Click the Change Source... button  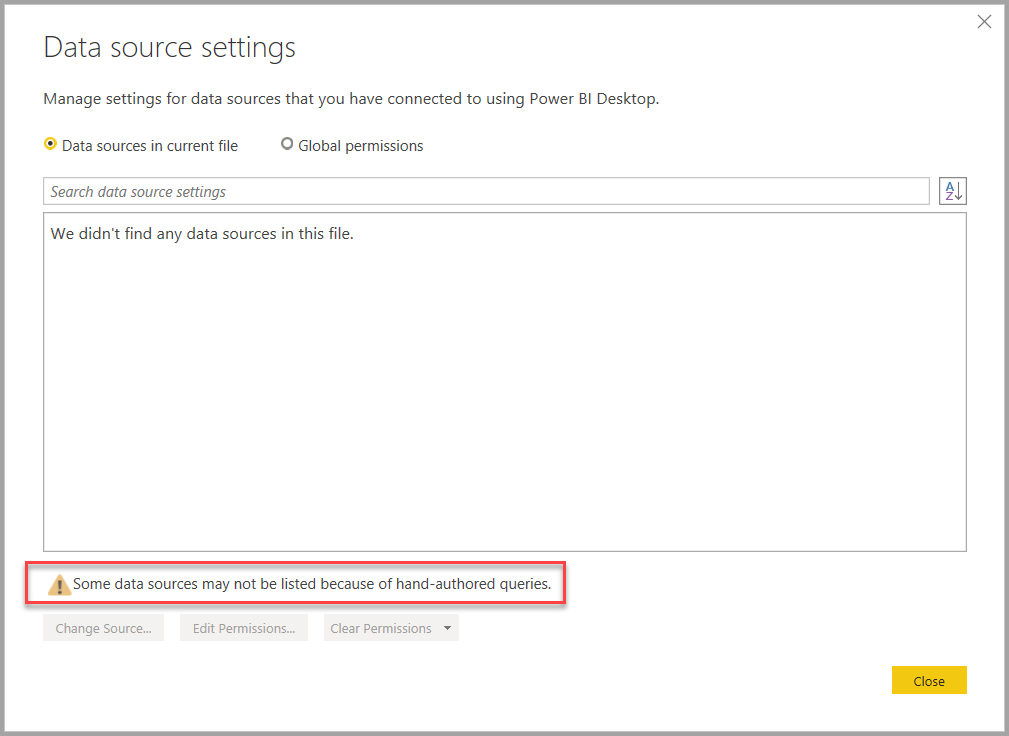[103, 628]
